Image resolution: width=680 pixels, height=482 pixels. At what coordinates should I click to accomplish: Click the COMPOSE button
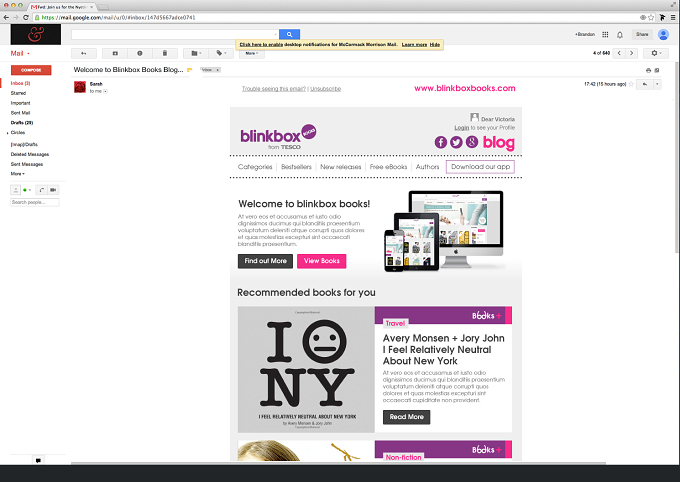click(31, 70)
